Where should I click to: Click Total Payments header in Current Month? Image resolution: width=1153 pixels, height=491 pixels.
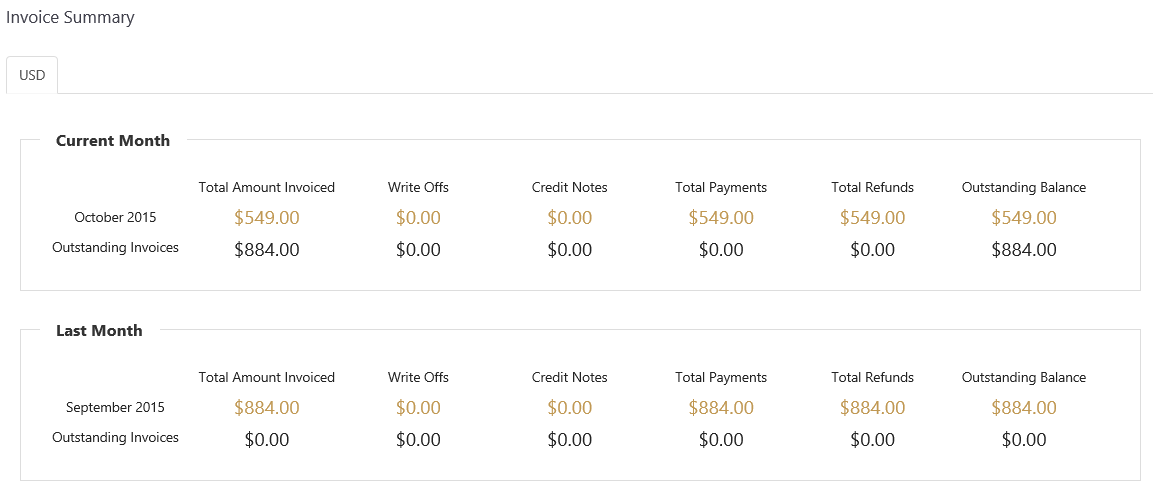721,187
